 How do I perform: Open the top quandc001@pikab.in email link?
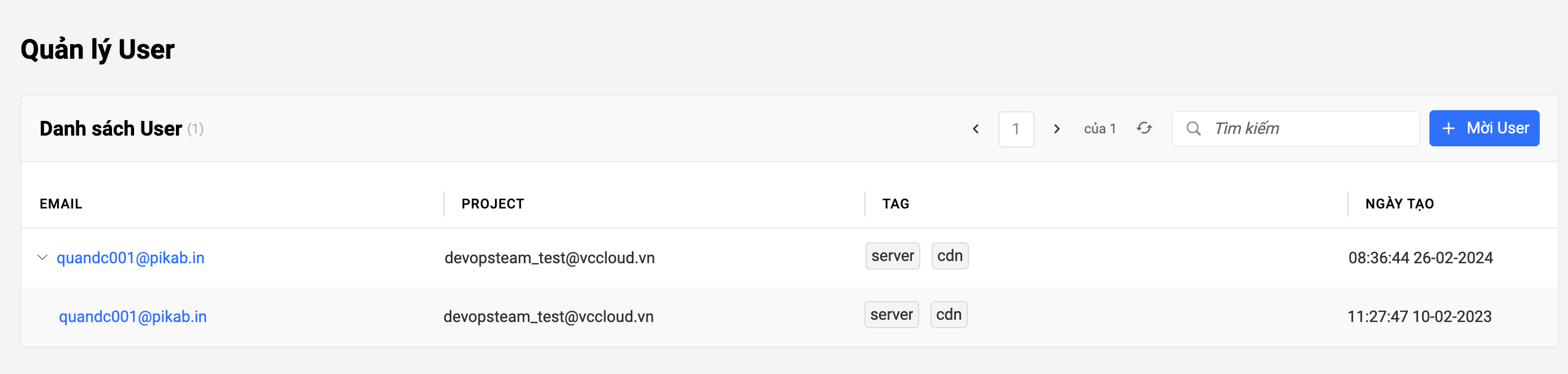[x=130, y=258]
